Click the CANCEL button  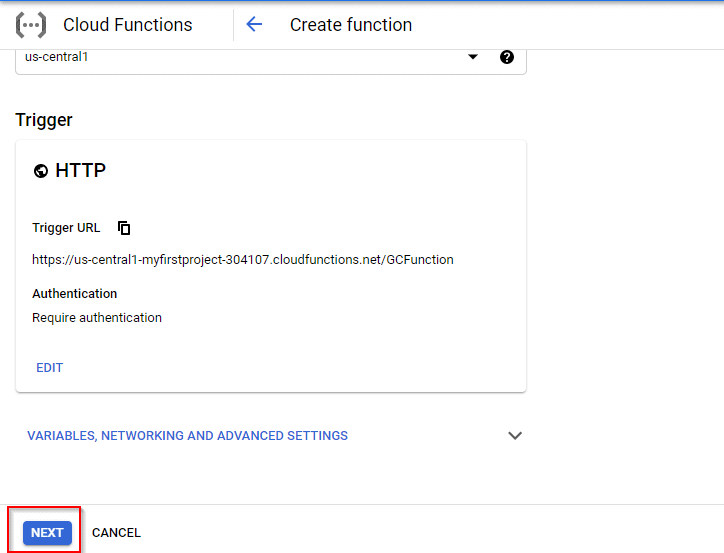pyautogui.click(x=116, y=533)
